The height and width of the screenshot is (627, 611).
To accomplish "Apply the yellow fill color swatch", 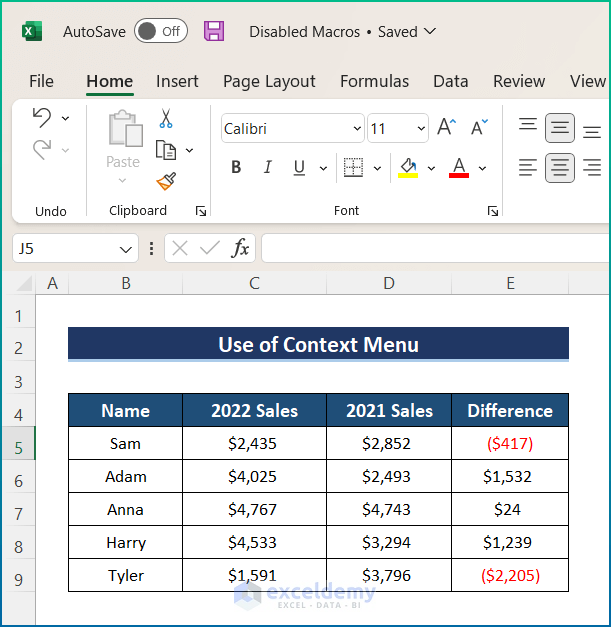I will [x=408, y=168].
